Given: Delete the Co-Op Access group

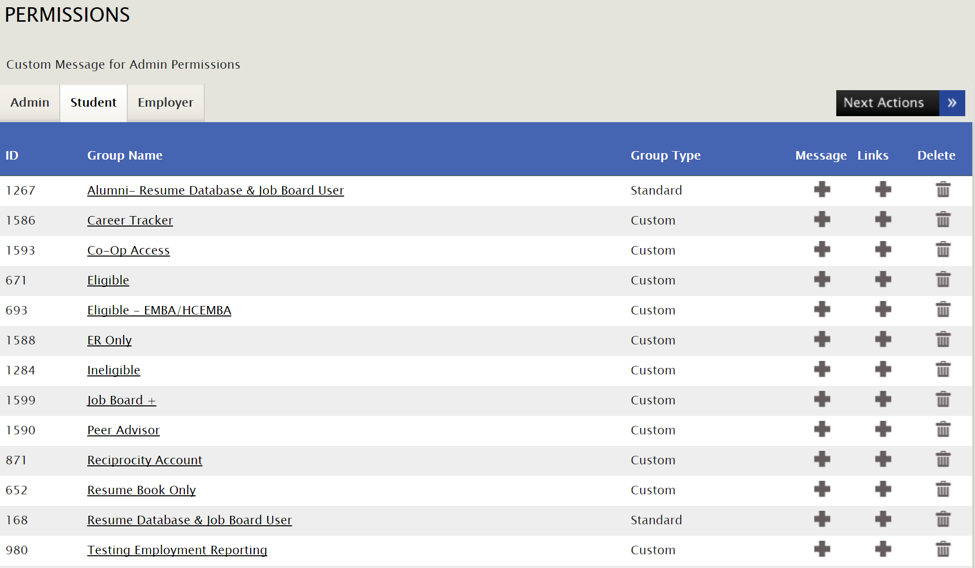Looking at the screenshot, I should (x=943, y=249).
